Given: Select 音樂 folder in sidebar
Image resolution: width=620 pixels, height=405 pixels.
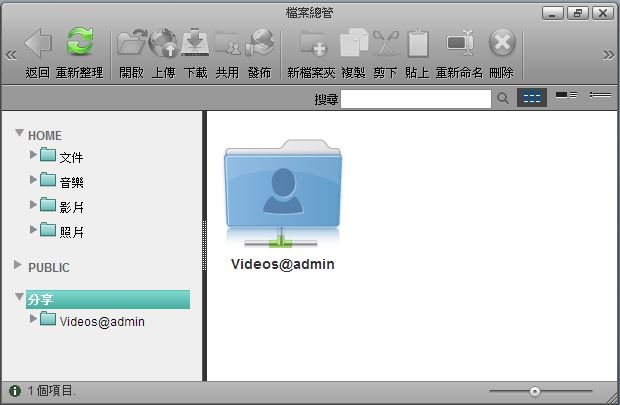Looking at the screenshot, I should (71, 181).
